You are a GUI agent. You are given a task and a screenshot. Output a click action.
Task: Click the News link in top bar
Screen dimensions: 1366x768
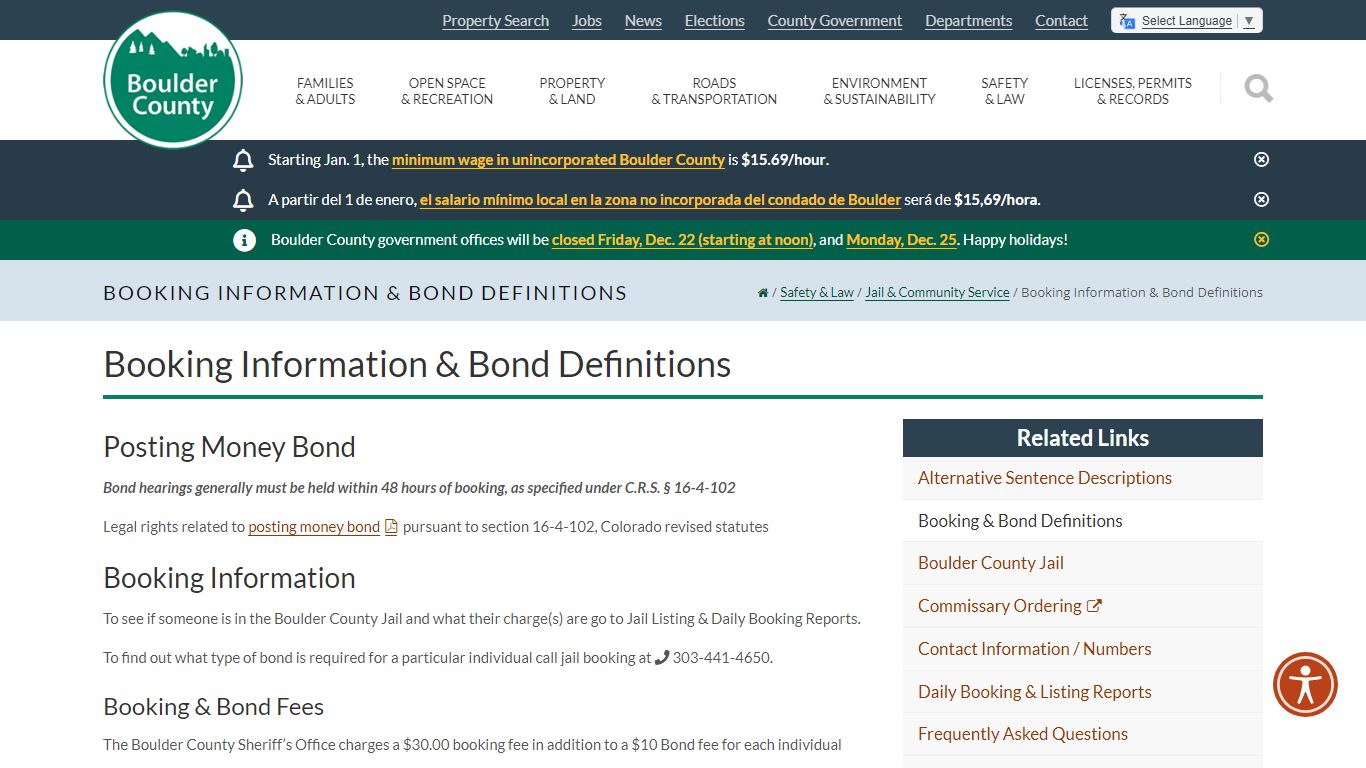[643, 21]
